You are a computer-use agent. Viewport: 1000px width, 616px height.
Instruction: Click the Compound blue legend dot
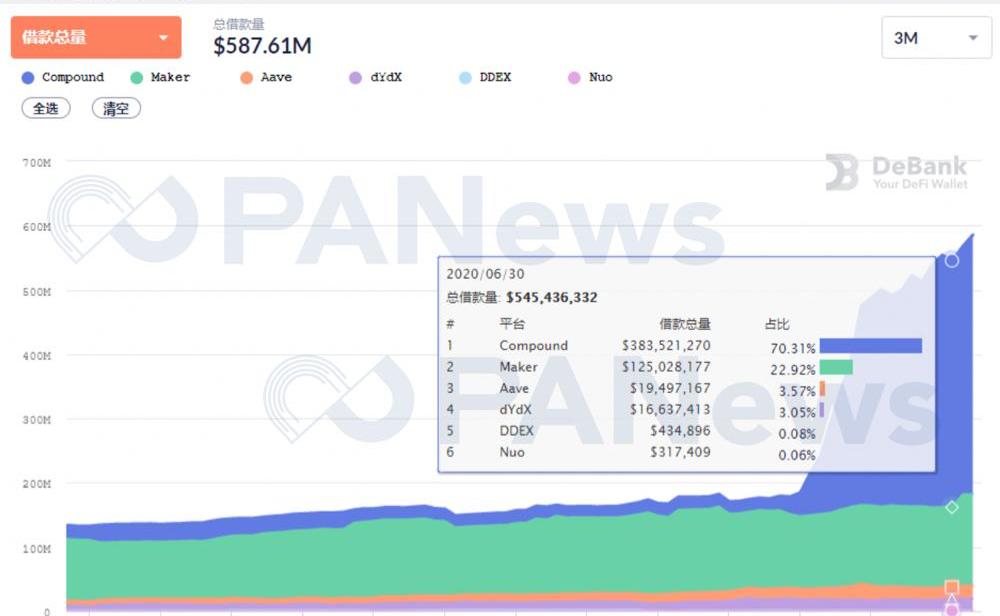[x=28, y=77]
